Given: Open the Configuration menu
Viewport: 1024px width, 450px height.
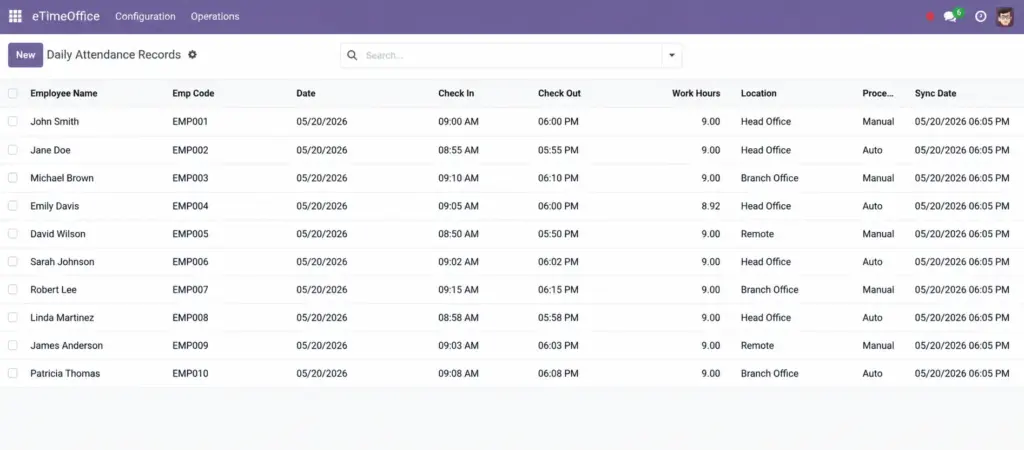Looking at the screenshot, I should point(145,16).
